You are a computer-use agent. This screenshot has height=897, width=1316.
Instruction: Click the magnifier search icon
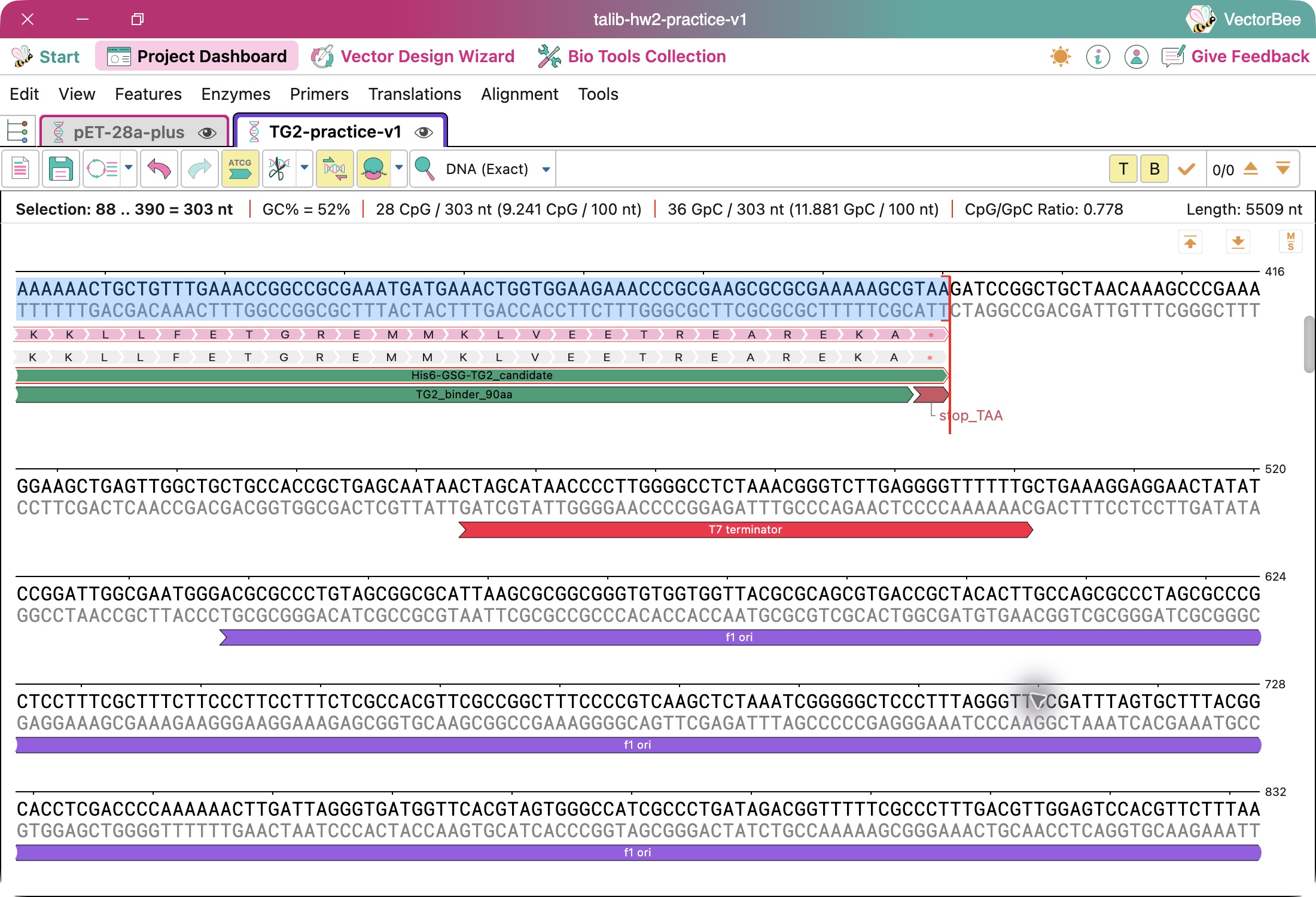point(424,169)
